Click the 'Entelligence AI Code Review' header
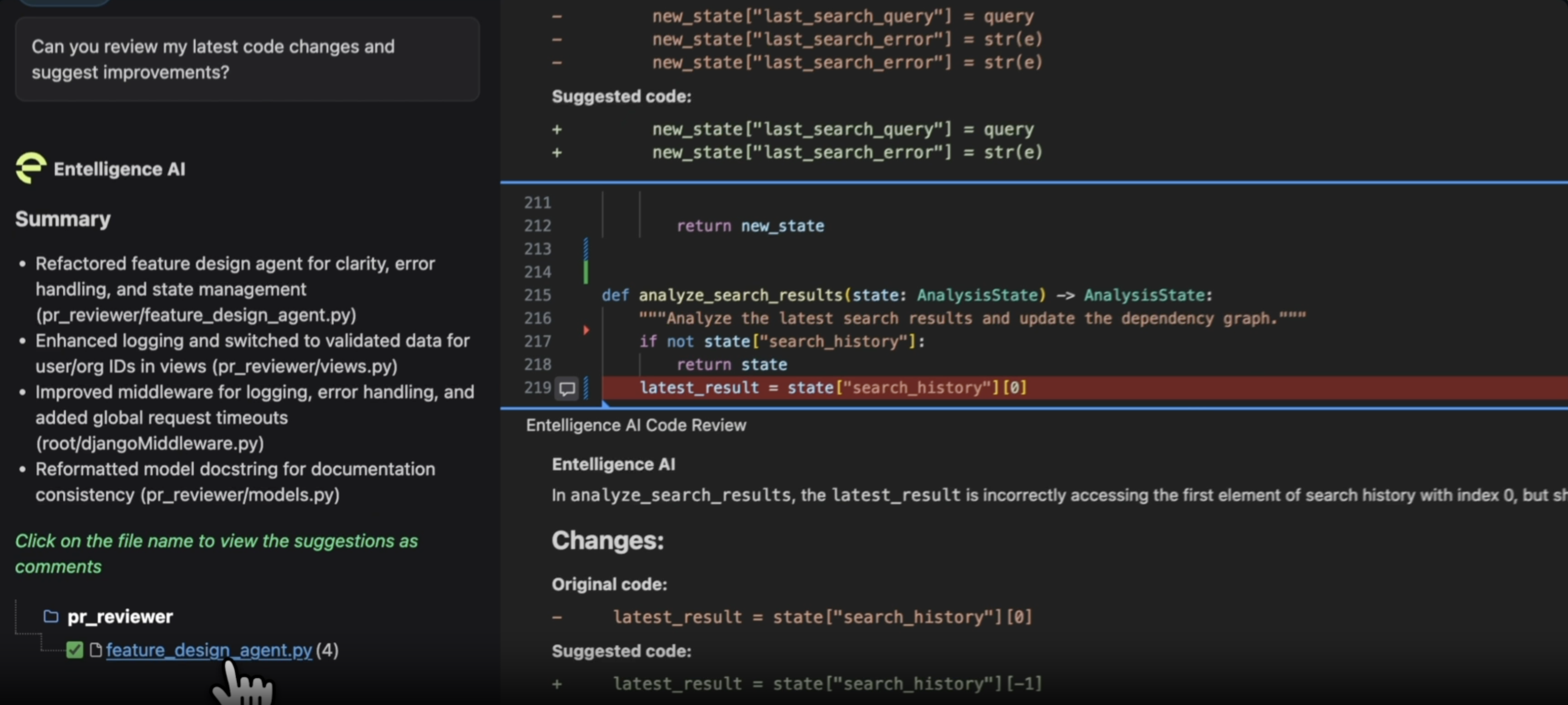This screenshot has width=1568, height=705. coord(636,425)
